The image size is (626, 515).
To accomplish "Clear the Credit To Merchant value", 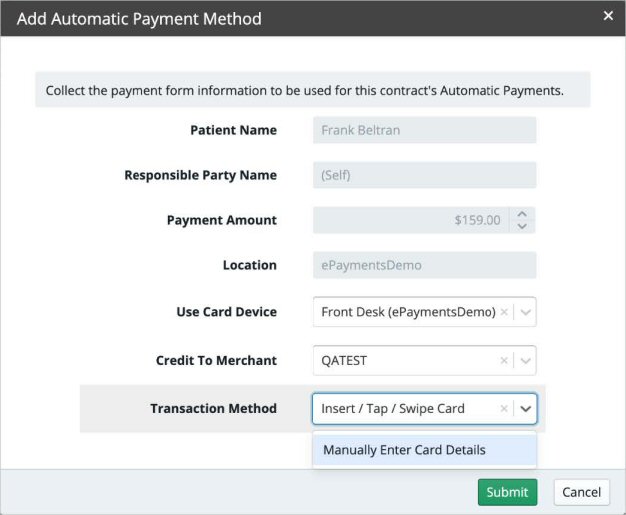I will (504, 360).
